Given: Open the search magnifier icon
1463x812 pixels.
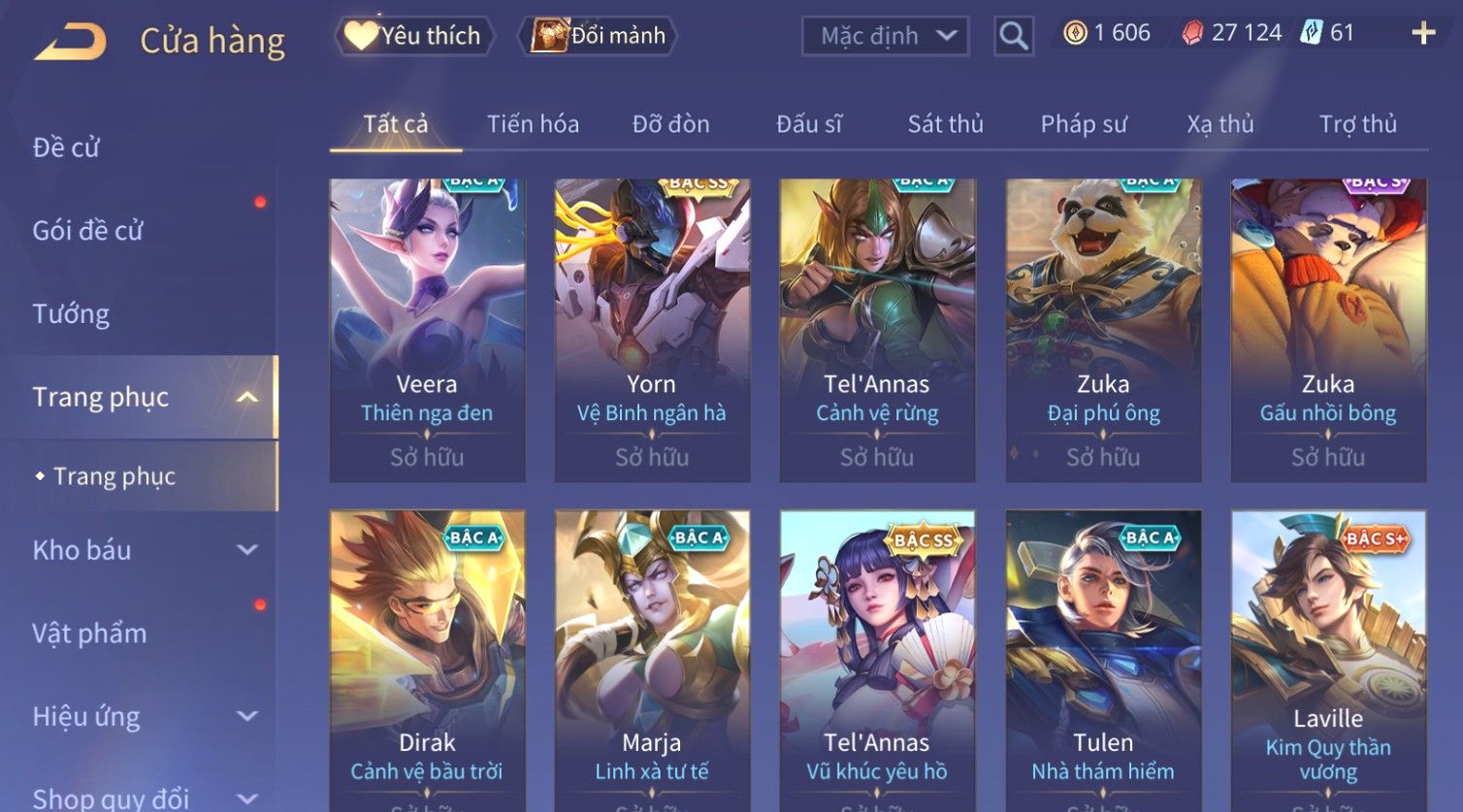Looking at the screenshot, I should tap(1014, 36).
